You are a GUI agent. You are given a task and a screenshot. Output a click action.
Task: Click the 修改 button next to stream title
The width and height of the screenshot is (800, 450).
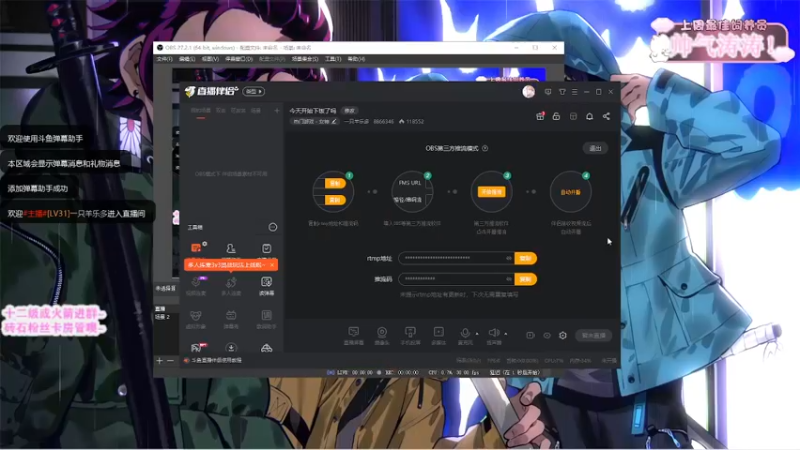pyautogui.click(x=349, y=111)
